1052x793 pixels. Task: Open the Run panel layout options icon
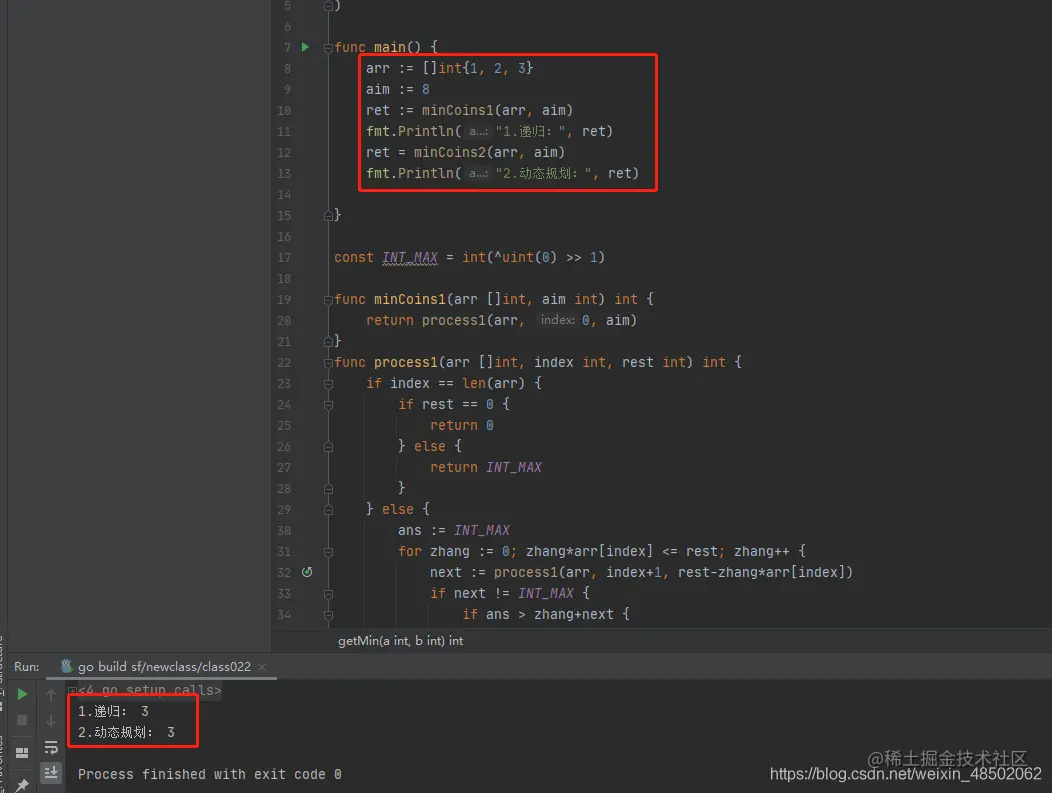(22, 753)
